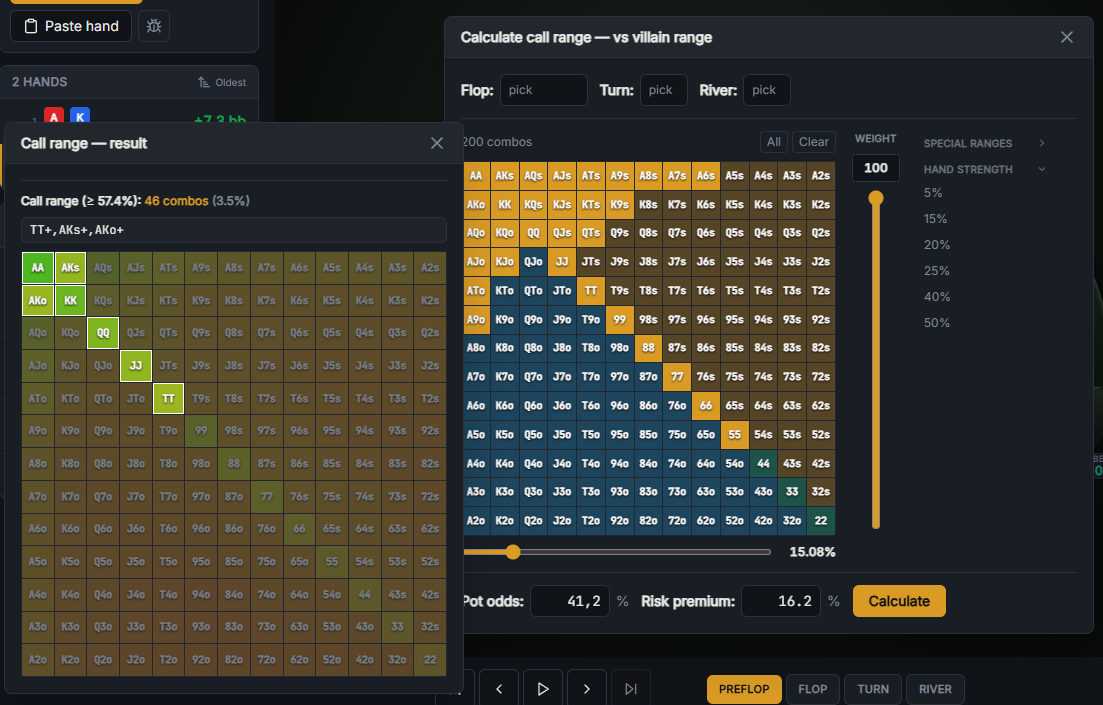Select the 25% hand strength preset
This screenshot has width=1103, height=705.
click(936, 271)
